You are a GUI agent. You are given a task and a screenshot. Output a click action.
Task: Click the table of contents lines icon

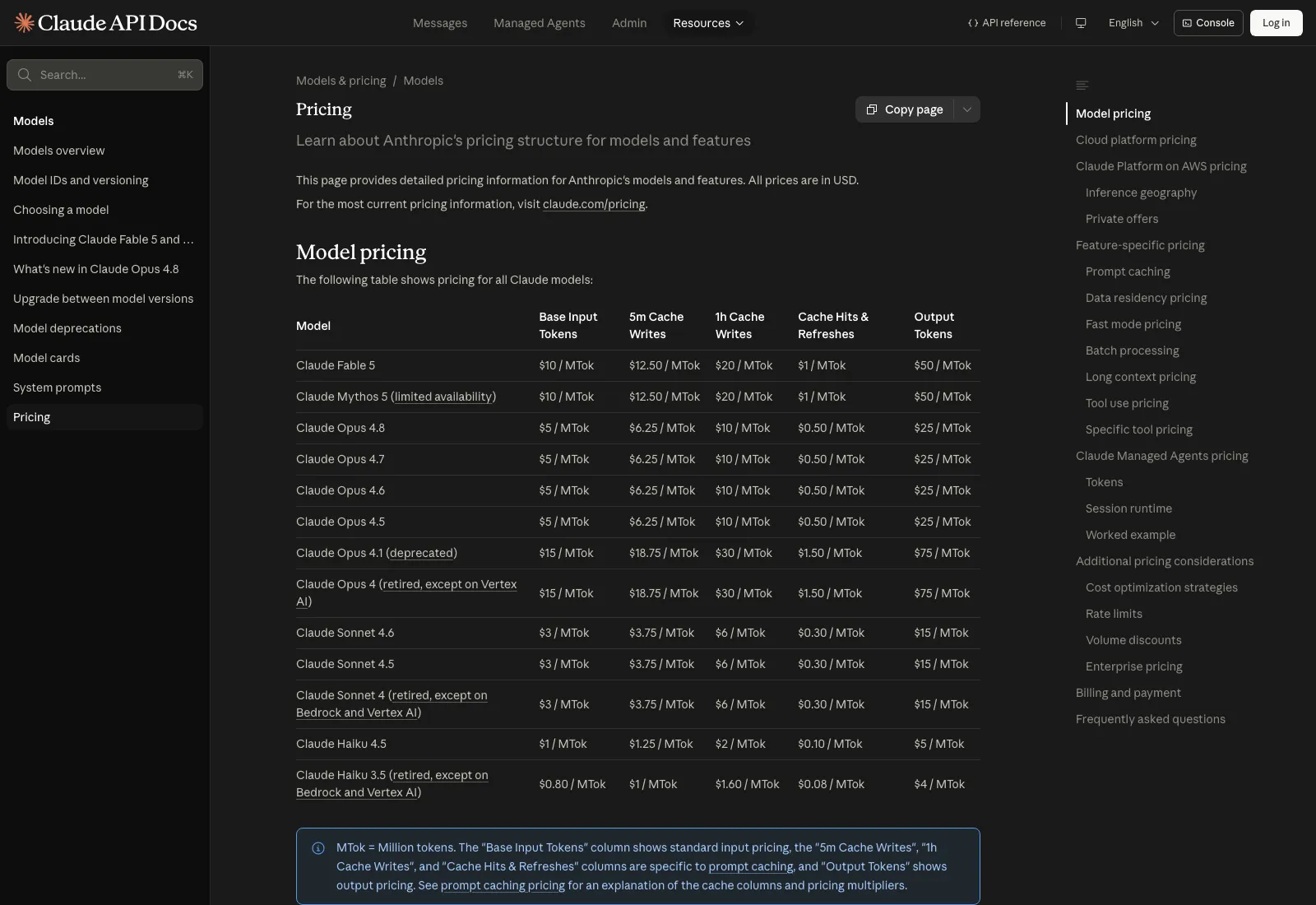point(1082,86)
